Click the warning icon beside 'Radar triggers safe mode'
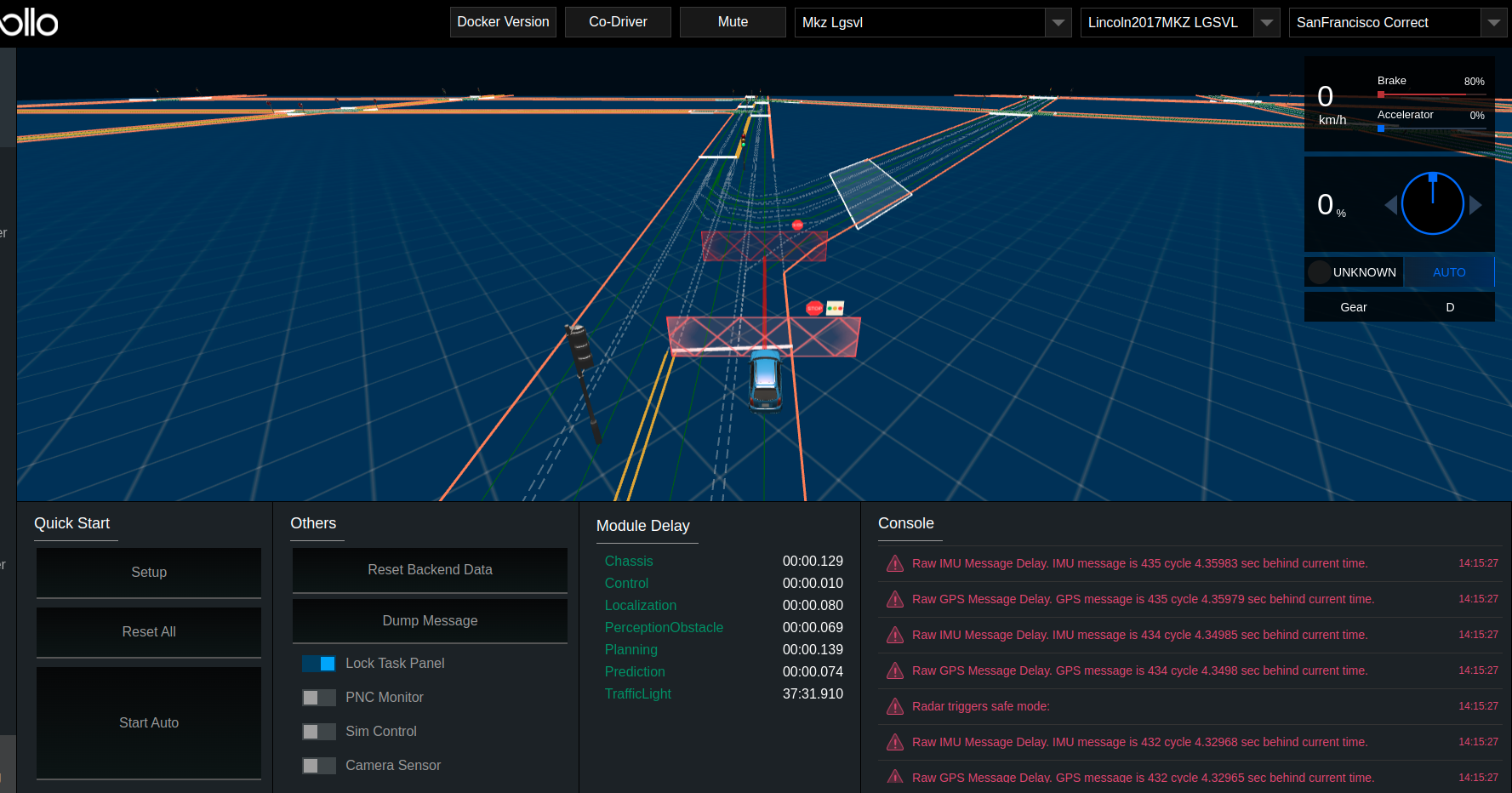Viewport: 1512px width, 793px height. pyautogui.click(x=894, y=706)
